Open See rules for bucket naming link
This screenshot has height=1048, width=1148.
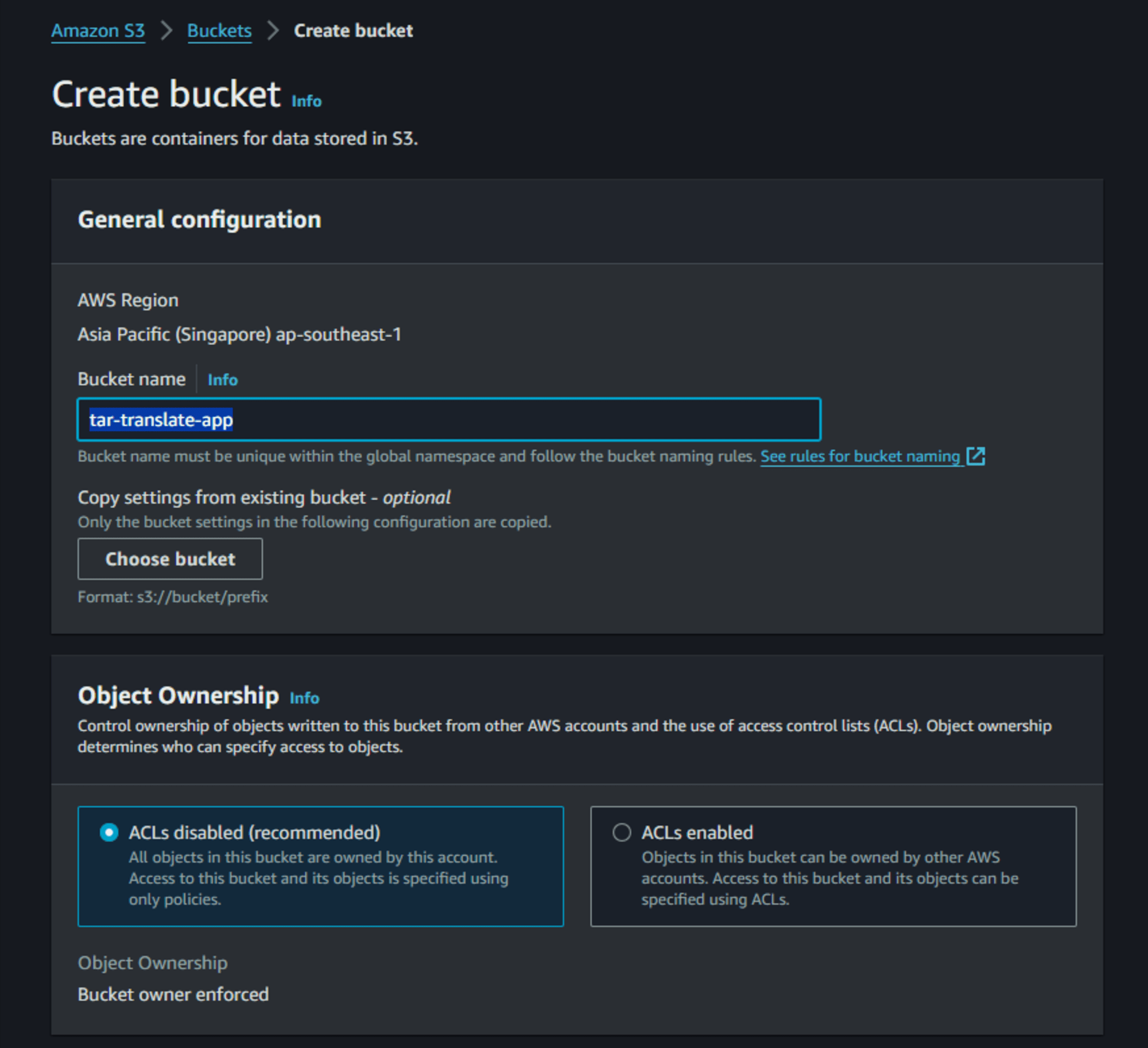point(860,456)
